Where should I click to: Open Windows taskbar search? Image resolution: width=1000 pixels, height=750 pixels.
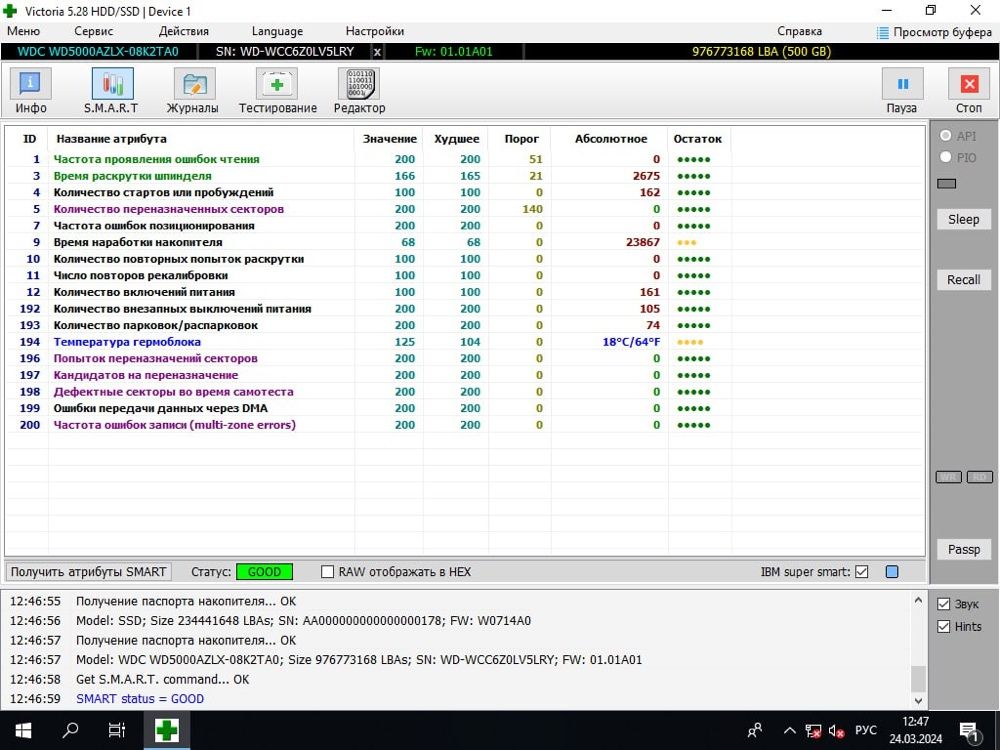(x=70, y=730)
